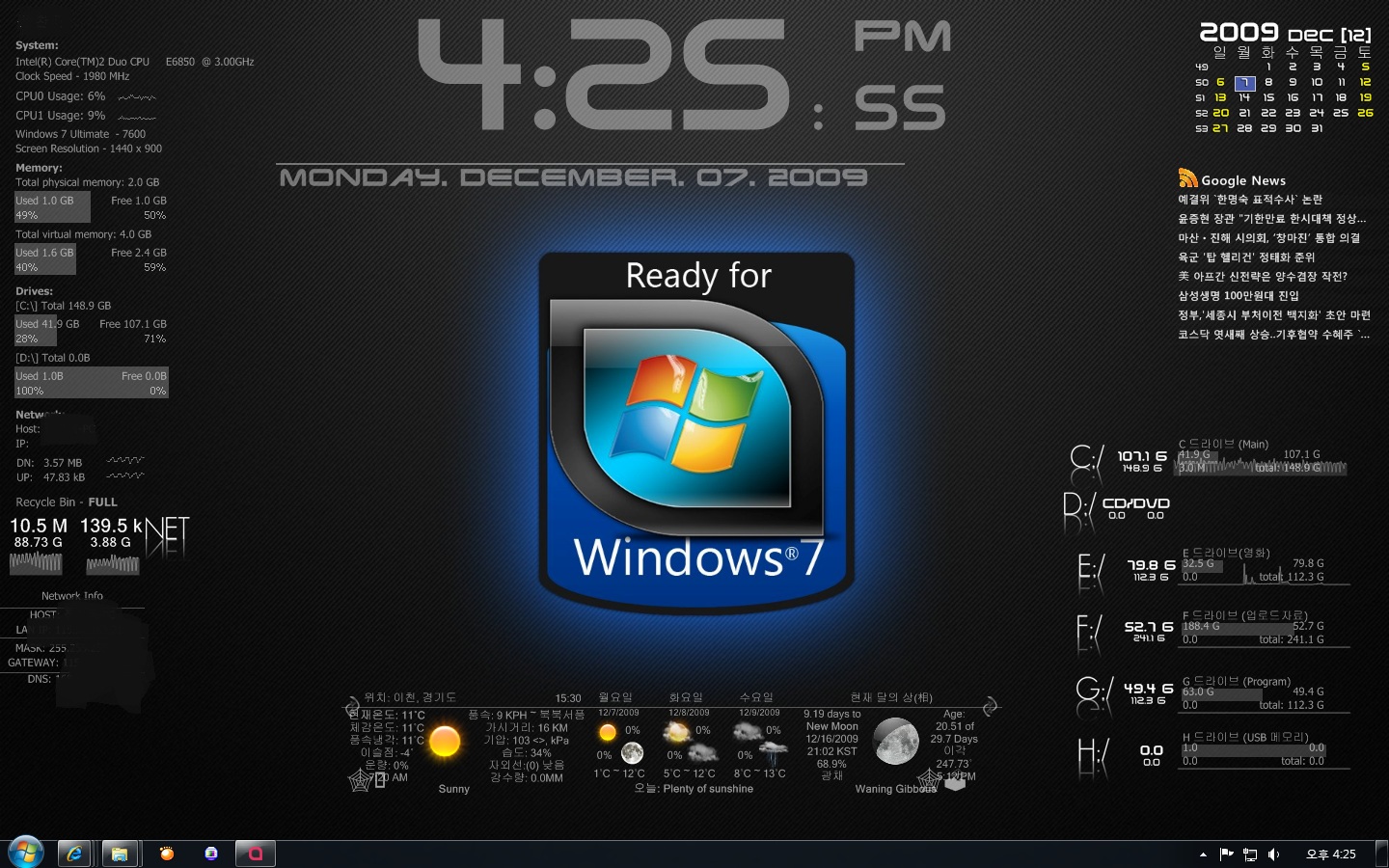Click the "MONDAY. DECEMBER. 07. 2009" date text
This screenshot has width=1389, height=868.
[574, 177]
